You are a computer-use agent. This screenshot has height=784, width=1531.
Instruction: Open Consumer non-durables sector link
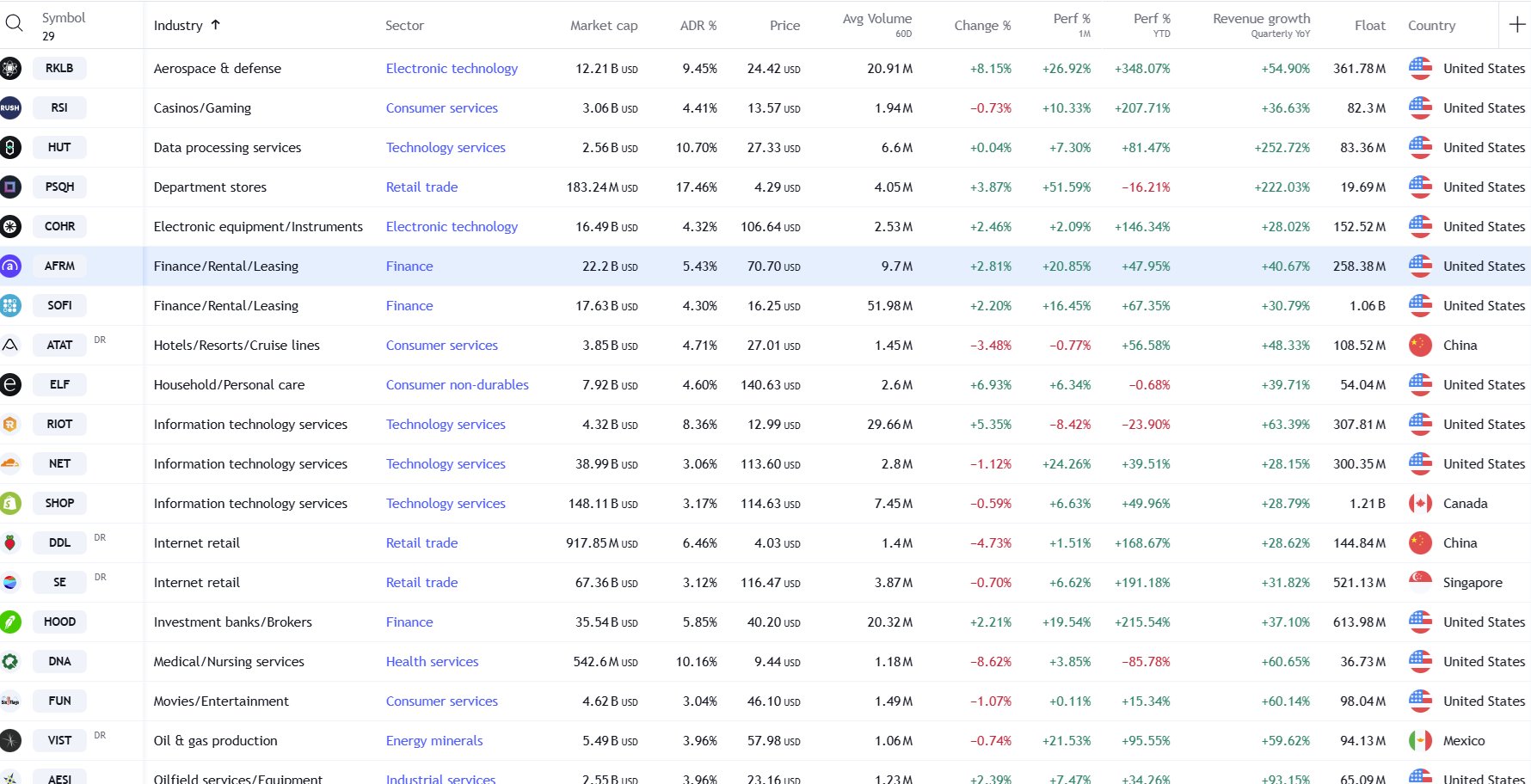(457, 384)
